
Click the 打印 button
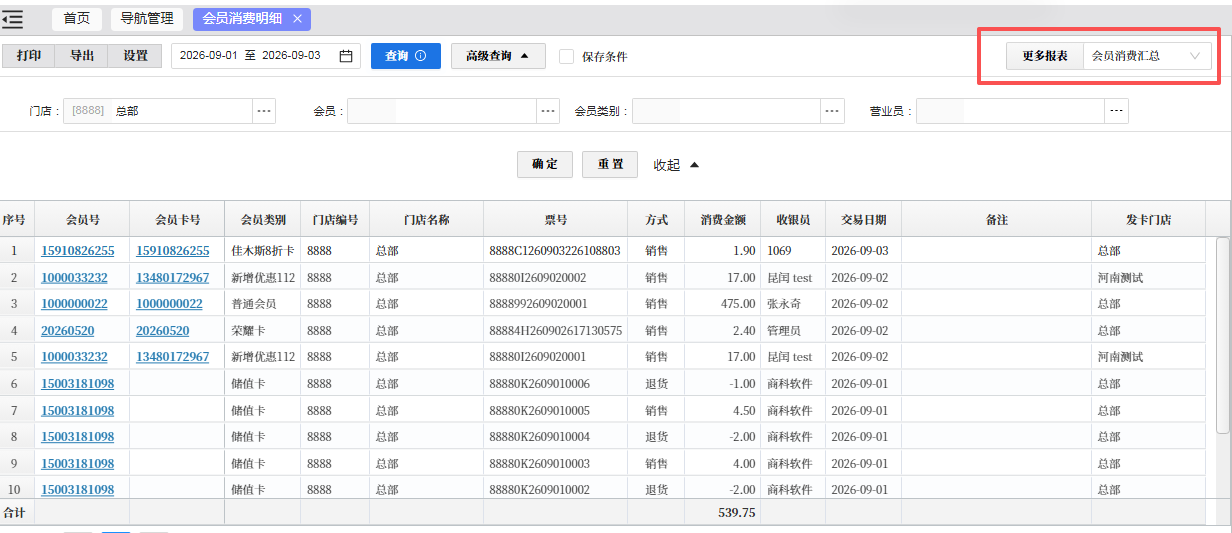pos(29,56)
